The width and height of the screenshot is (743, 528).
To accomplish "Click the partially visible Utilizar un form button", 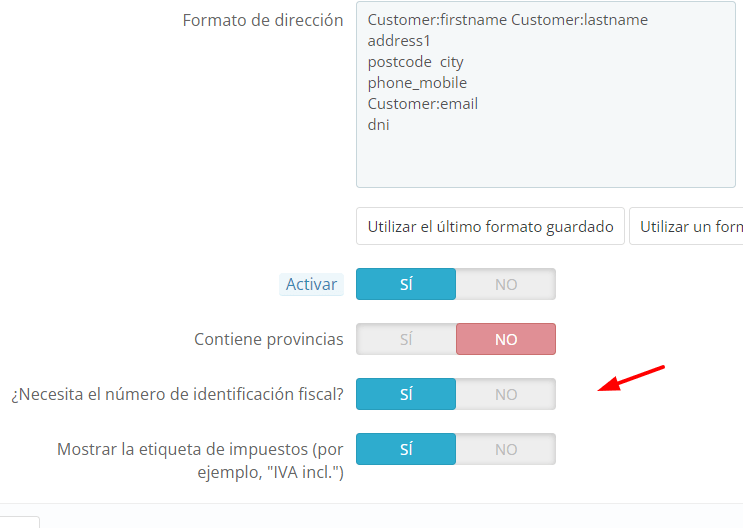I will [687, 227].
